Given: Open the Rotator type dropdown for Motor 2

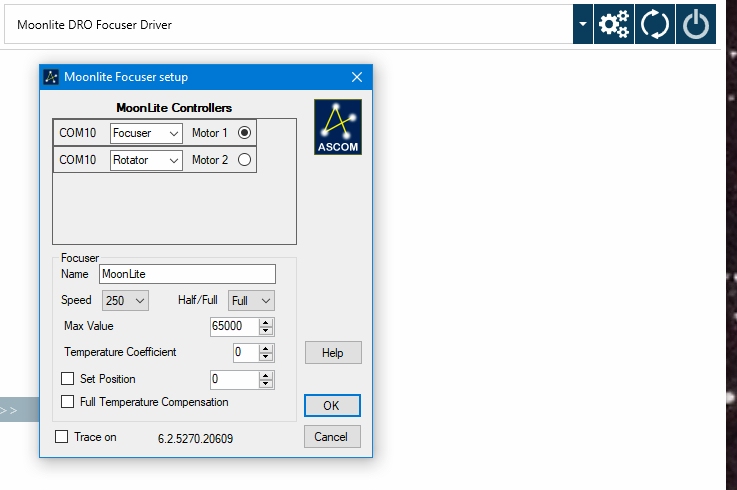Looking at the screenshot, I should (146, 160).
